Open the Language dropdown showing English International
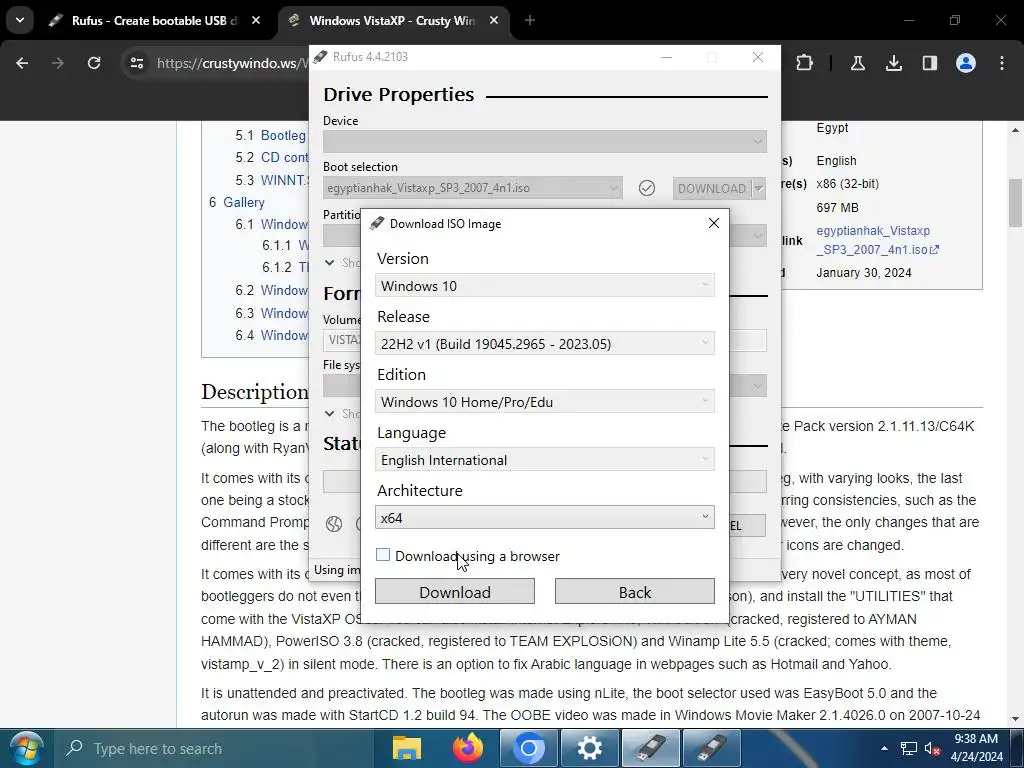Screen dimensions: 1024x768 point(545,460)
